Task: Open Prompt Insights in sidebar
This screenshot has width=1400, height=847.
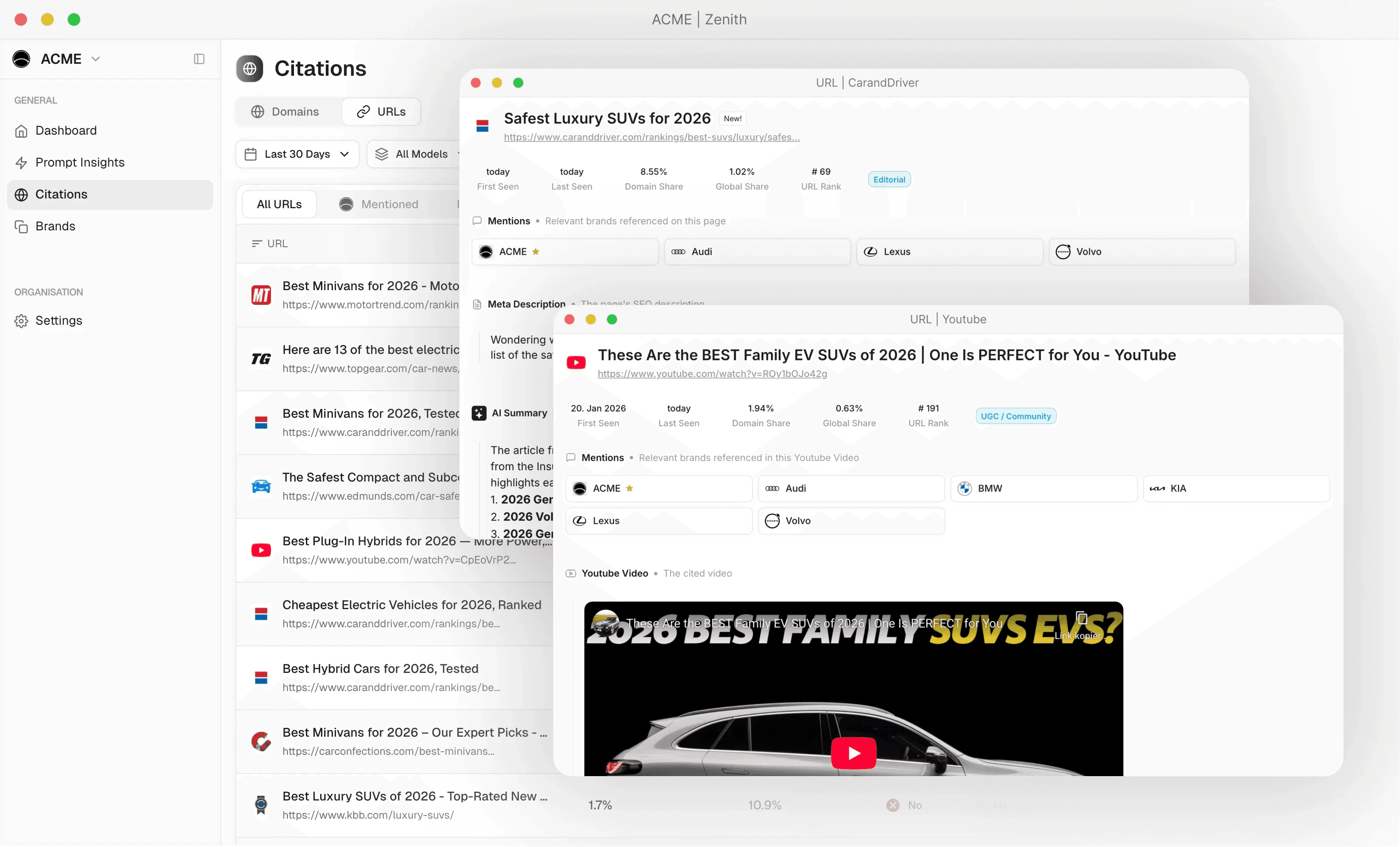Action: pos(80,163)
